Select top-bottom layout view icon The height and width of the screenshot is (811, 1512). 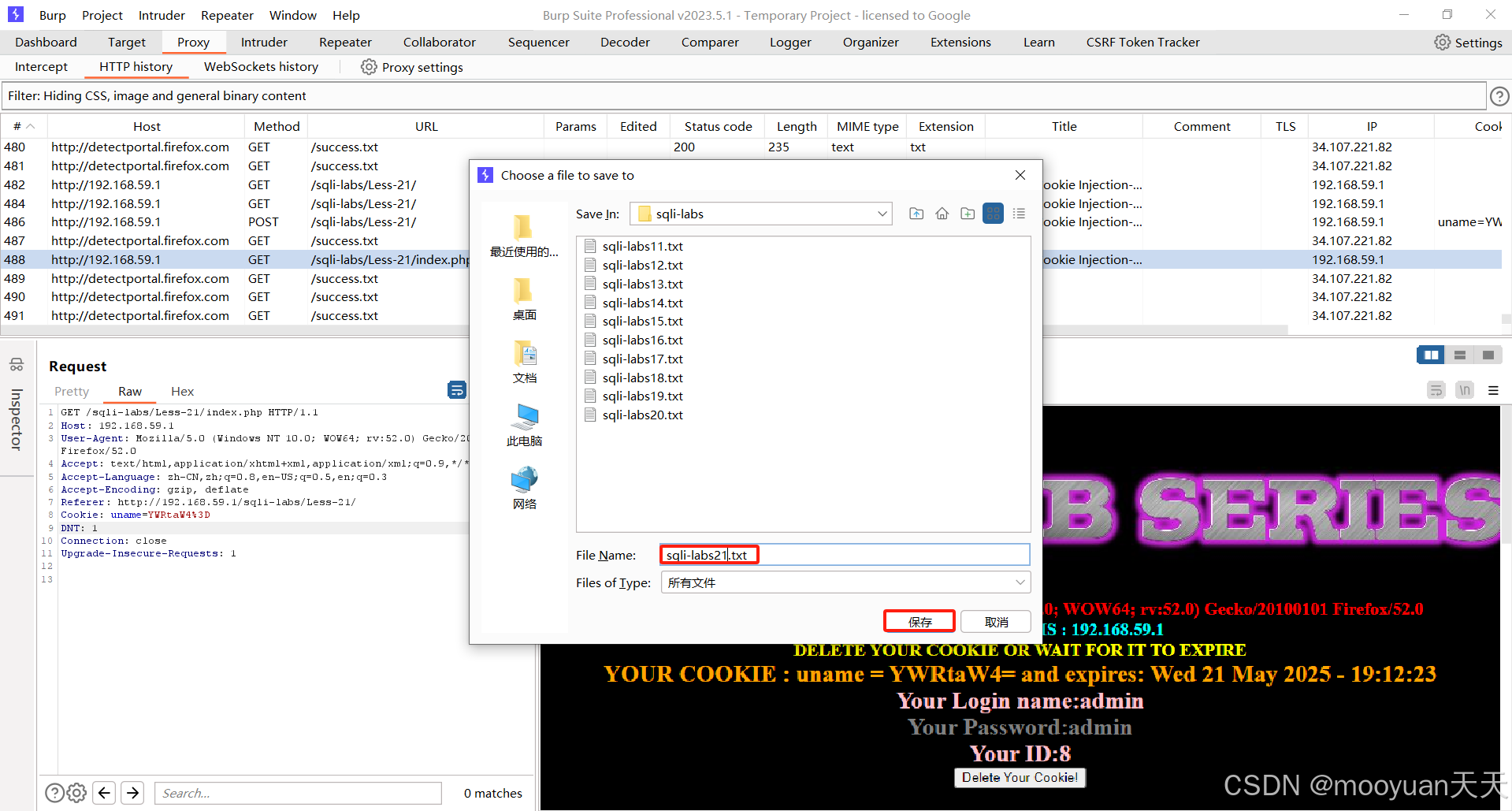click(x=1460, y=355)
